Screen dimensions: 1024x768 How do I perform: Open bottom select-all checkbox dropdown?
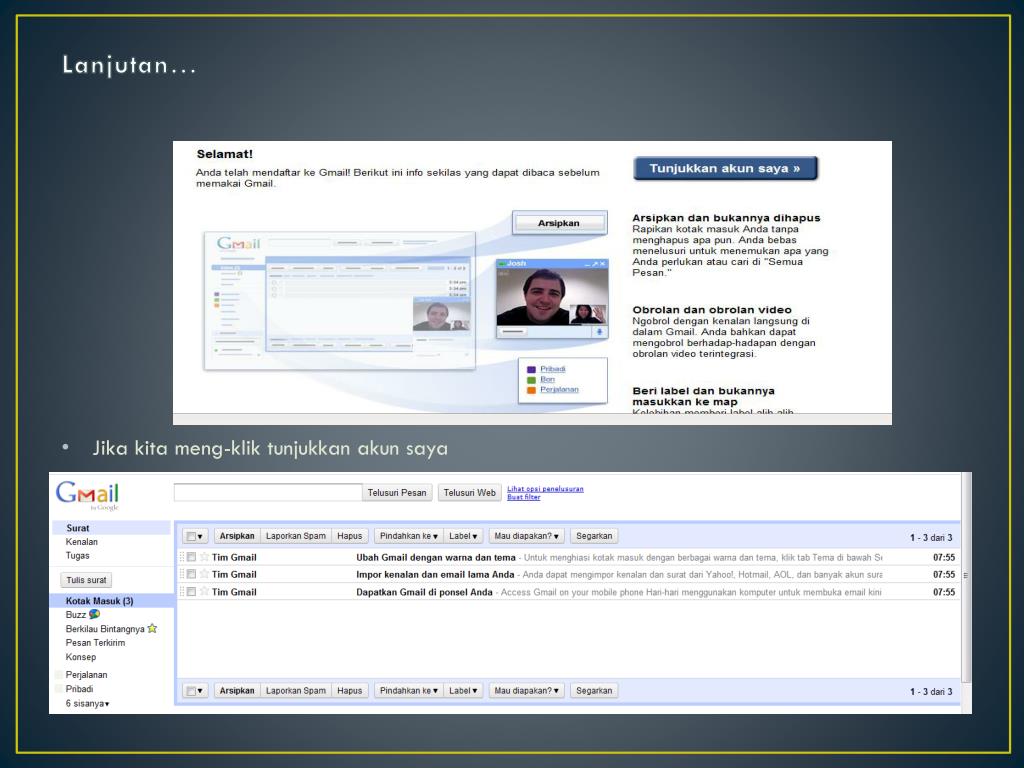[195, 691]
